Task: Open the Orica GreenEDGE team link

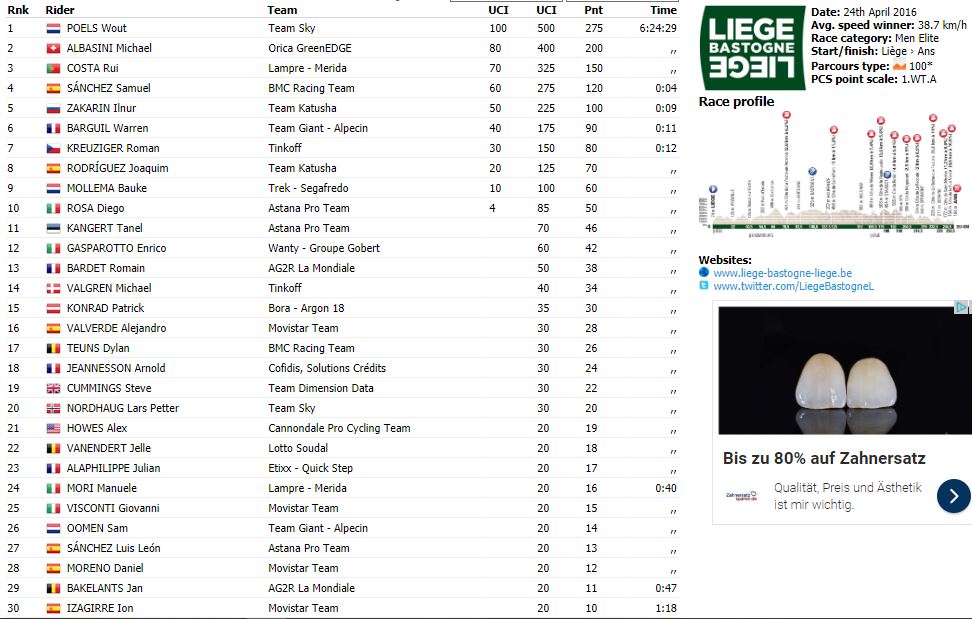Action: [x=310, y=48]
